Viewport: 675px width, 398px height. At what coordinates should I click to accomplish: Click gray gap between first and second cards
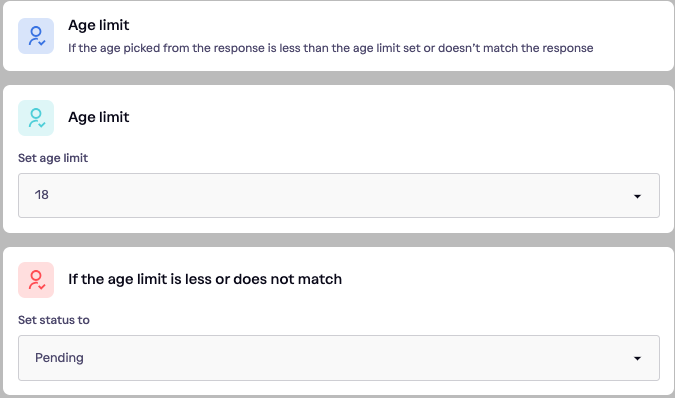point(338,78)
